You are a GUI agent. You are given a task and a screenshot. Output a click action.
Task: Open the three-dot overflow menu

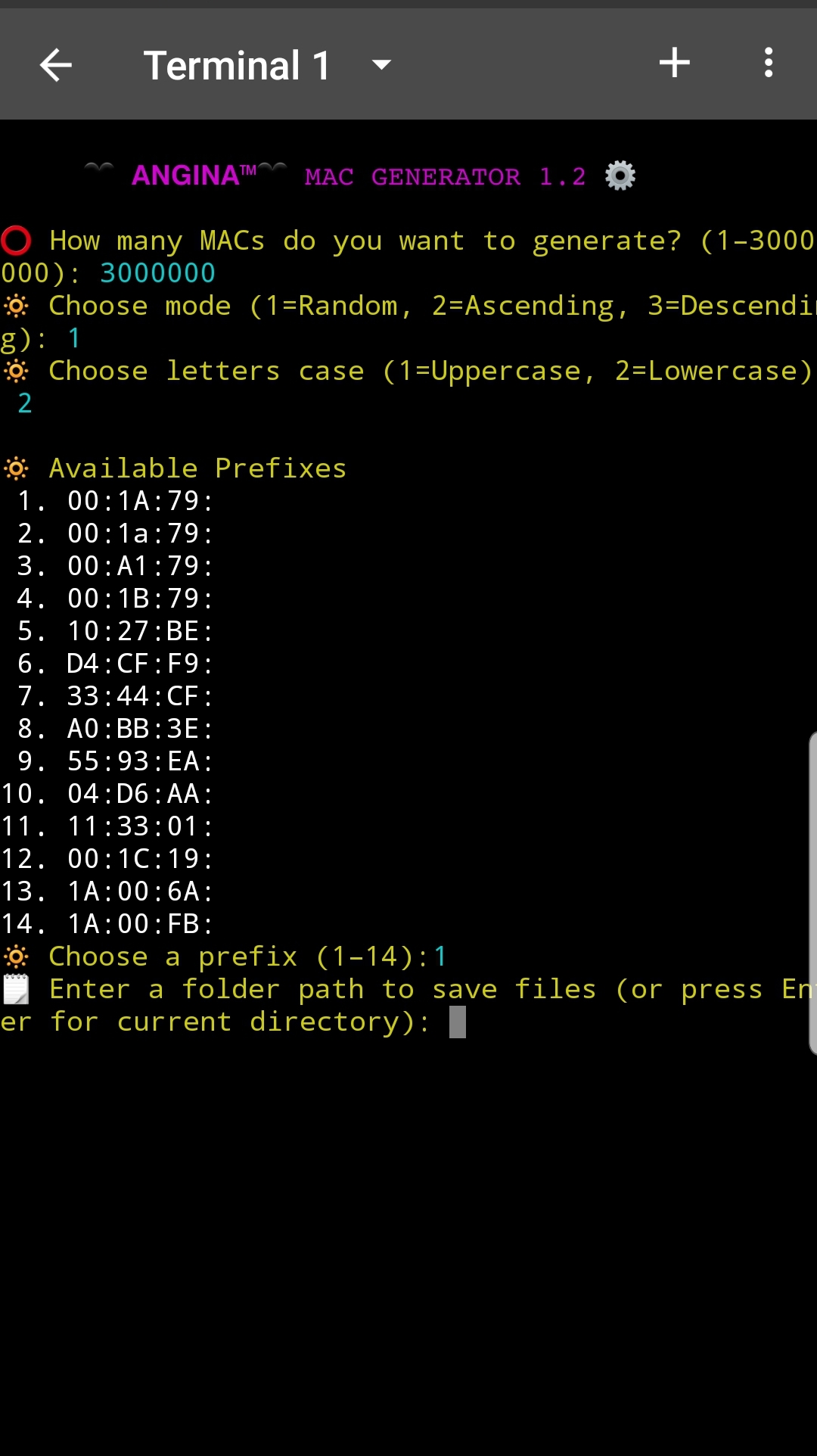tap(769, 63)
